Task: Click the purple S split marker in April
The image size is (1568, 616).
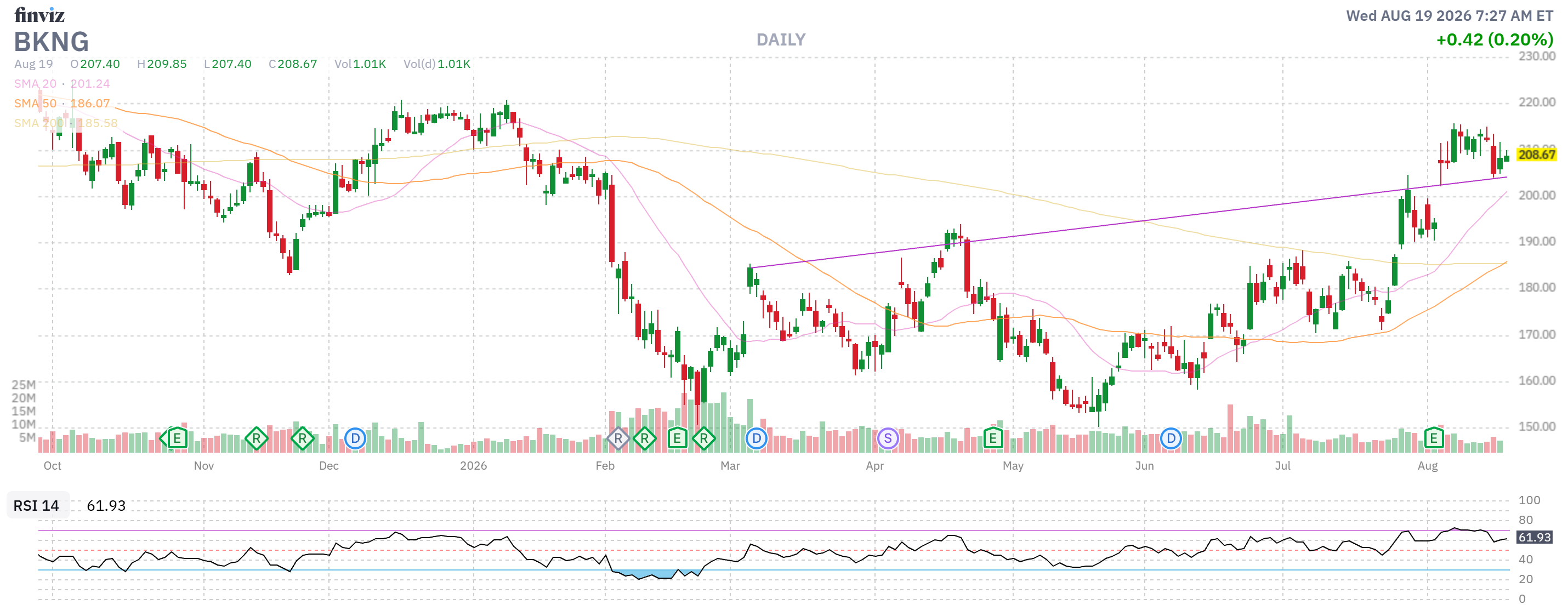Action: click(888, 438)
